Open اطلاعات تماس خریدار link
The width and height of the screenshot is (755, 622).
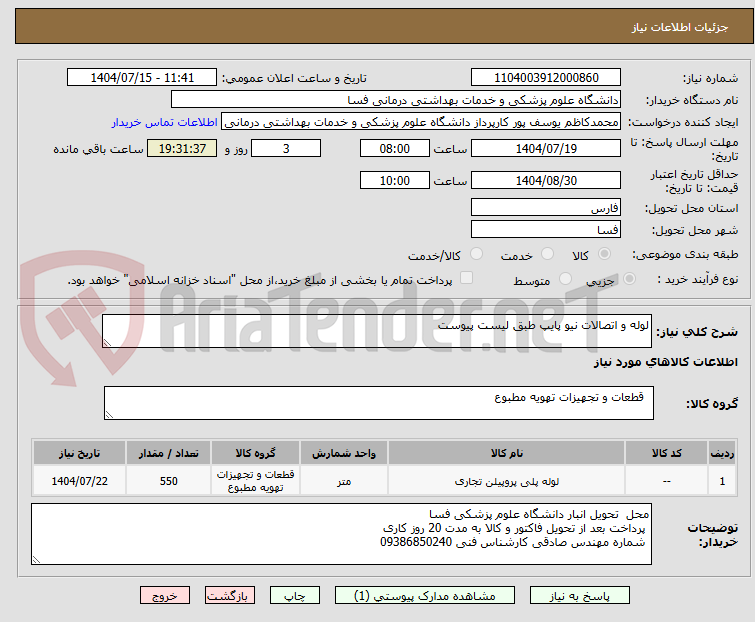(165, 122)
